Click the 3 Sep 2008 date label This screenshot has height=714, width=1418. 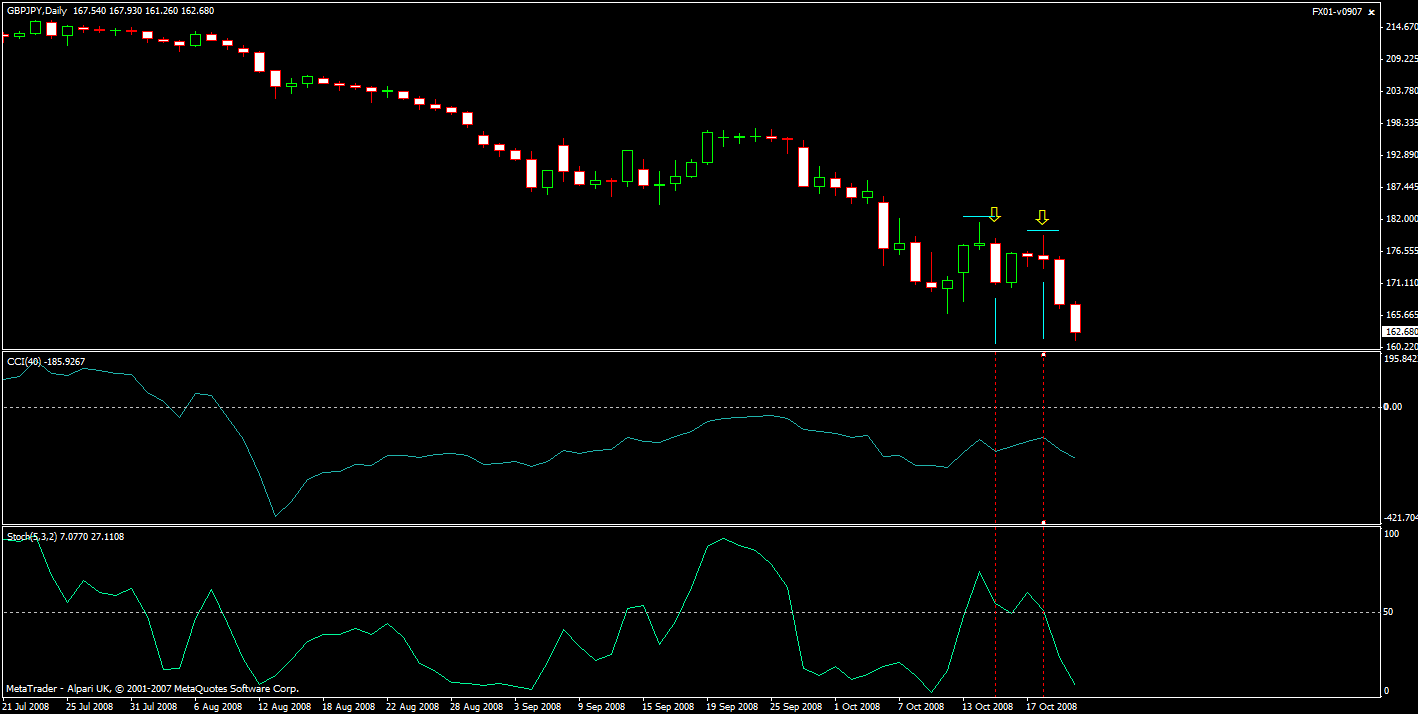pos(540,706)
